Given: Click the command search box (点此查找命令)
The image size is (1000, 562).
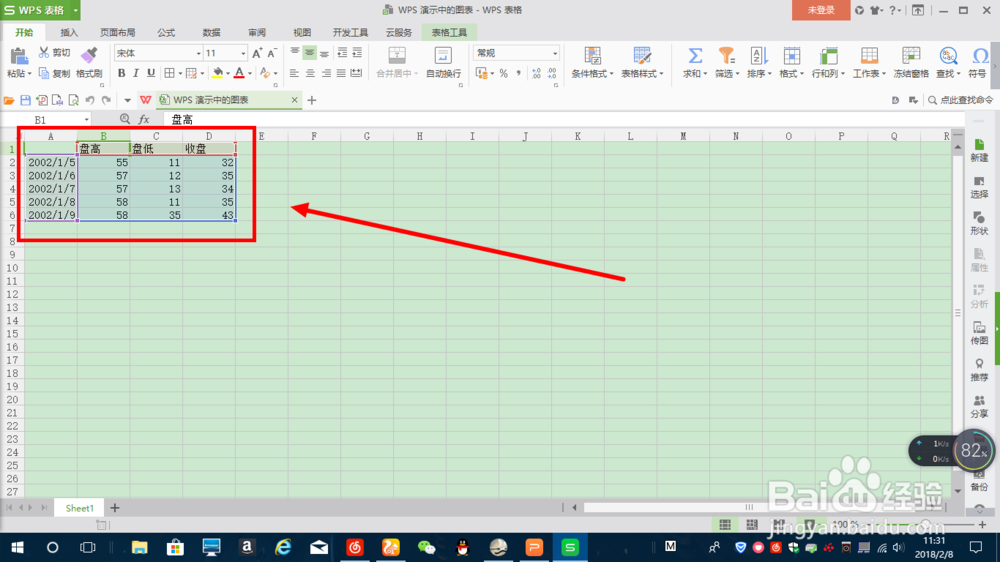Looking at the screenshot, I should coord(960,100).
